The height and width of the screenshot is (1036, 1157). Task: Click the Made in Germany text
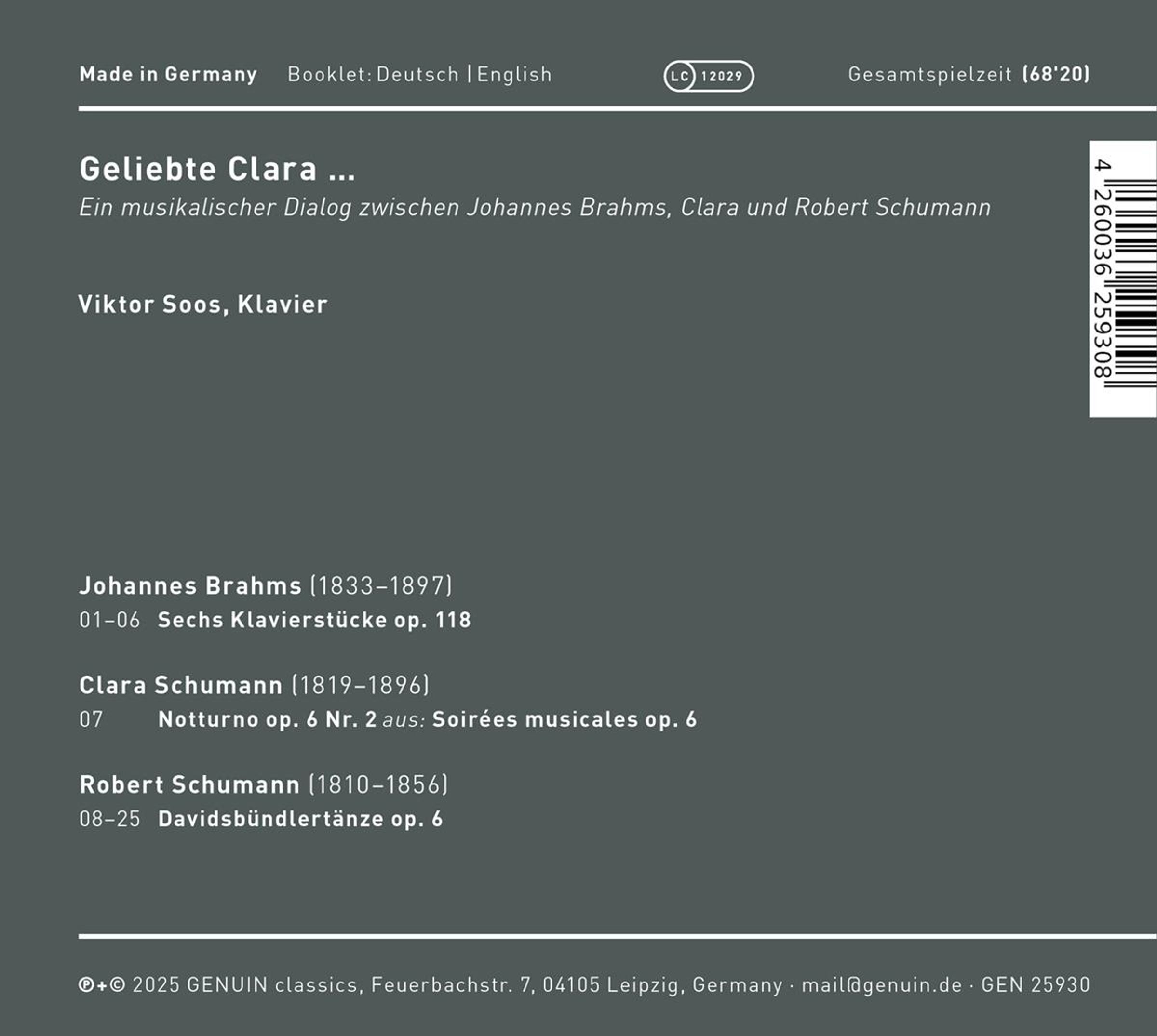click(169, 75)
